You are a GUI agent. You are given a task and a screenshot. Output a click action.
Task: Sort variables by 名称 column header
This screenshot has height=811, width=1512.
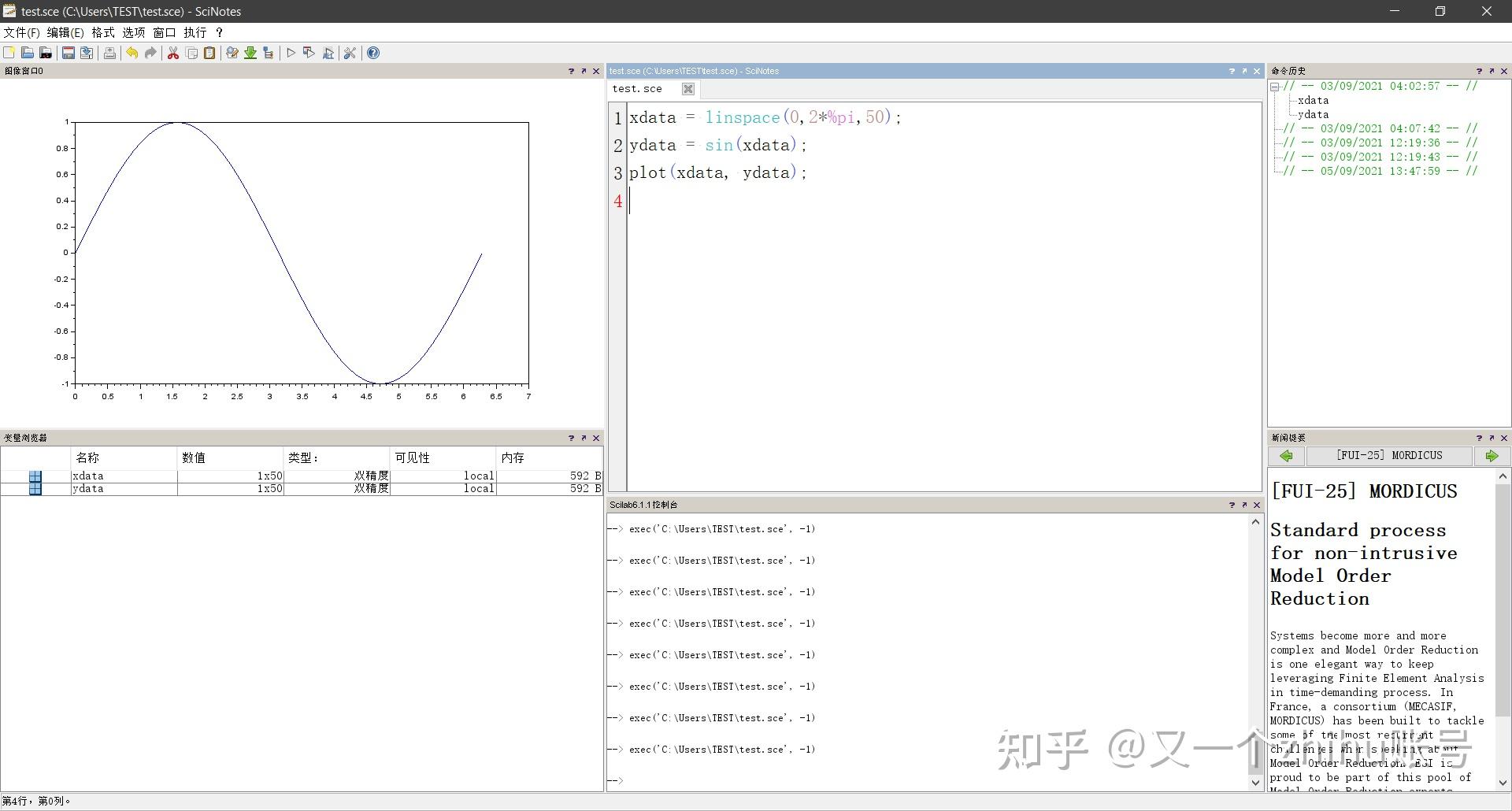124,457
